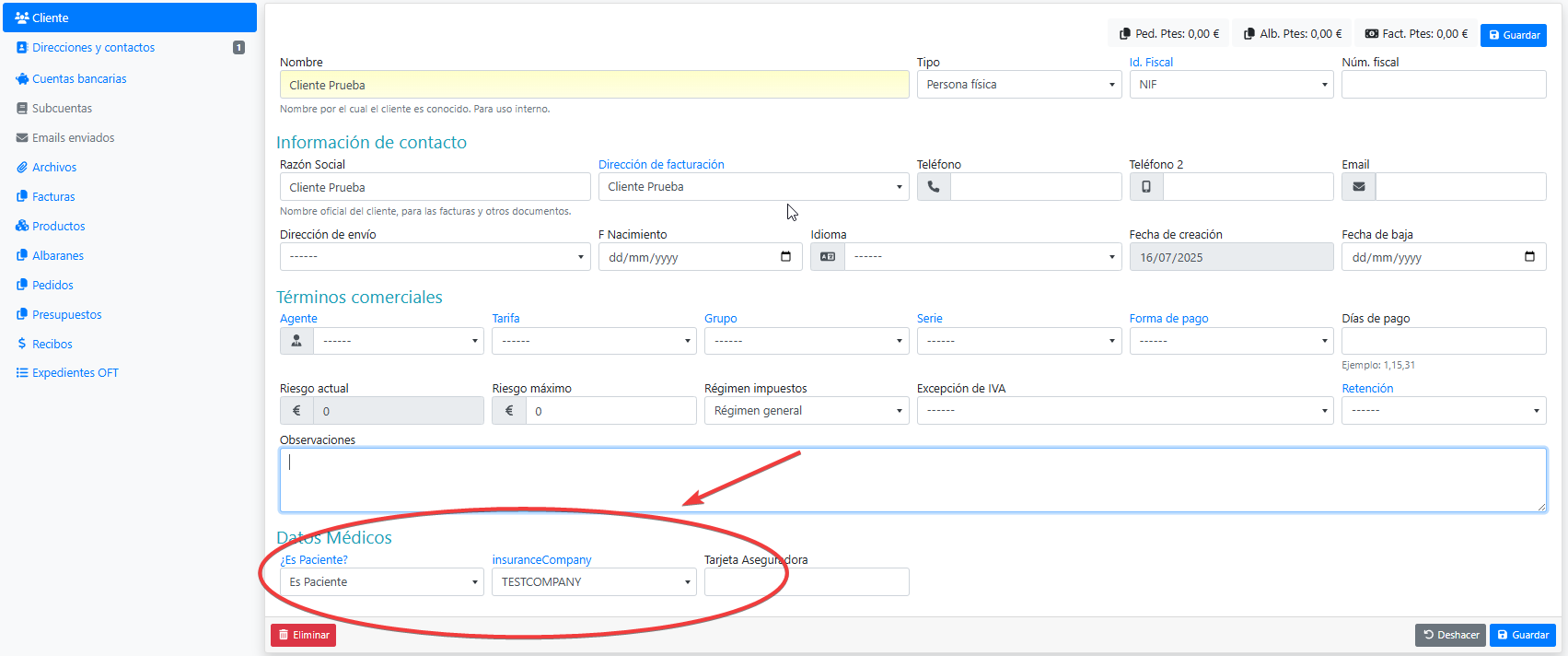Click the red Eliminar trash button
The image size is (1568, 656).
[x=303, y=635]
